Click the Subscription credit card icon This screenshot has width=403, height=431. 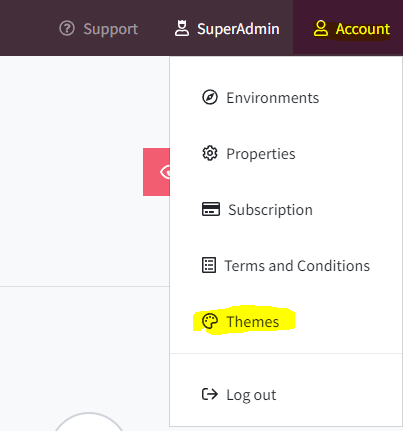tap(211, 209)
